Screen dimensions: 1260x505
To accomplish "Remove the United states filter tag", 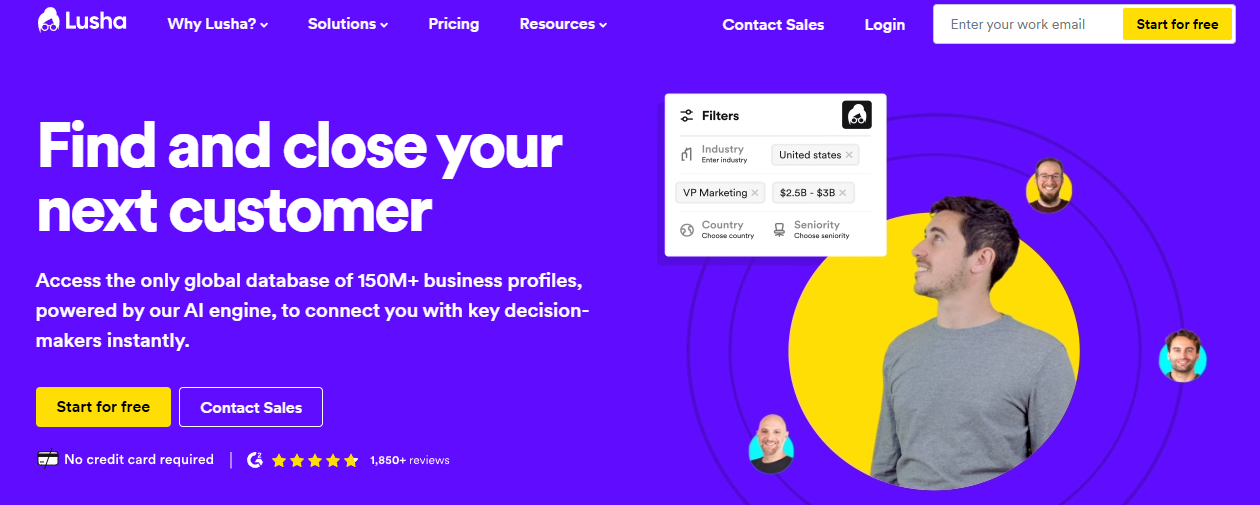I will pyautogui.click(x=849, y=155).
